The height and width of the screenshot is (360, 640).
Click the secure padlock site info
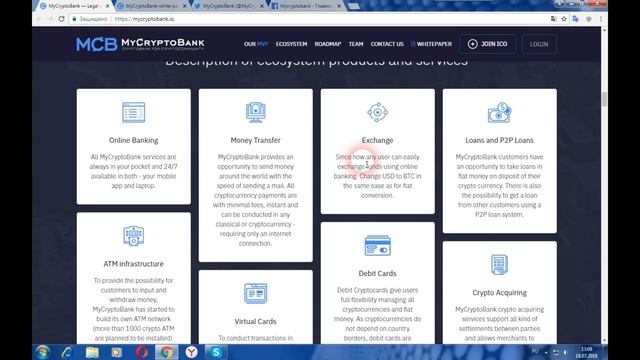pos(74,19)
